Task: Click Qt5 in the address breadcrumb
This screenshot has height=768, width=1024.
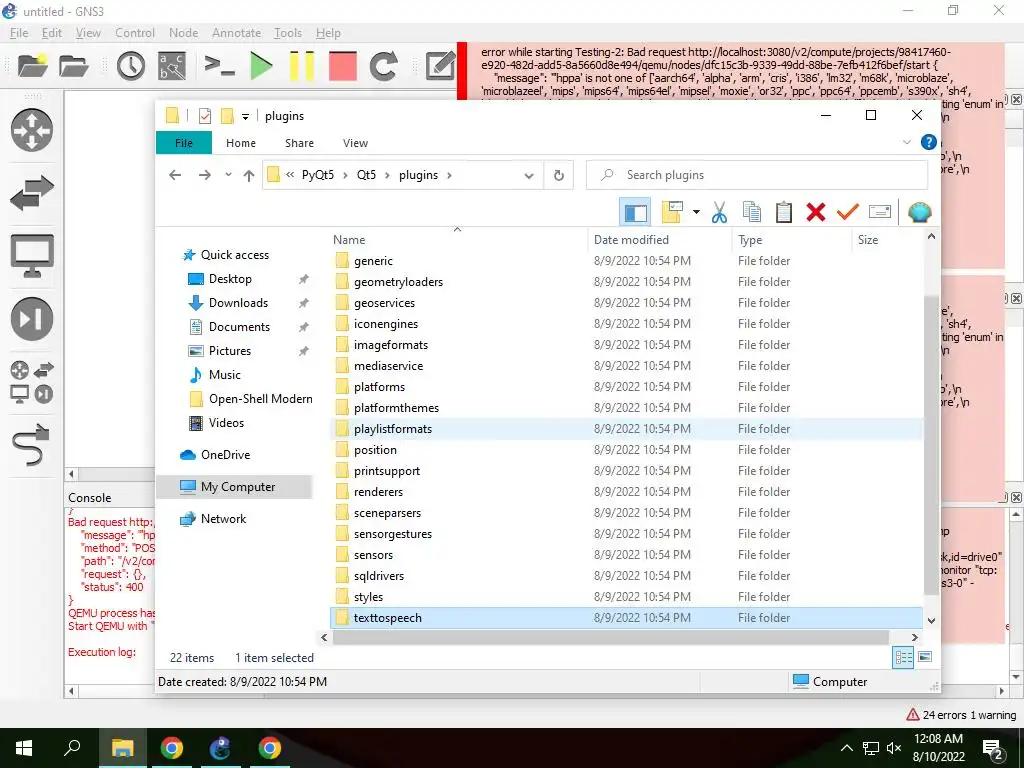Action: (366, 175)
